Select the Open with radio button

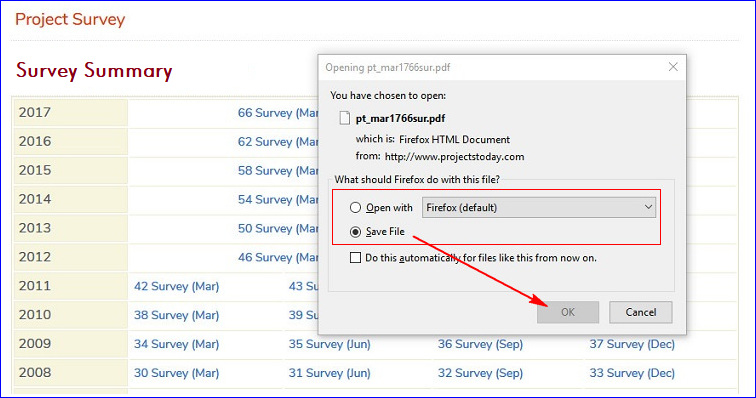click(355, 207)
